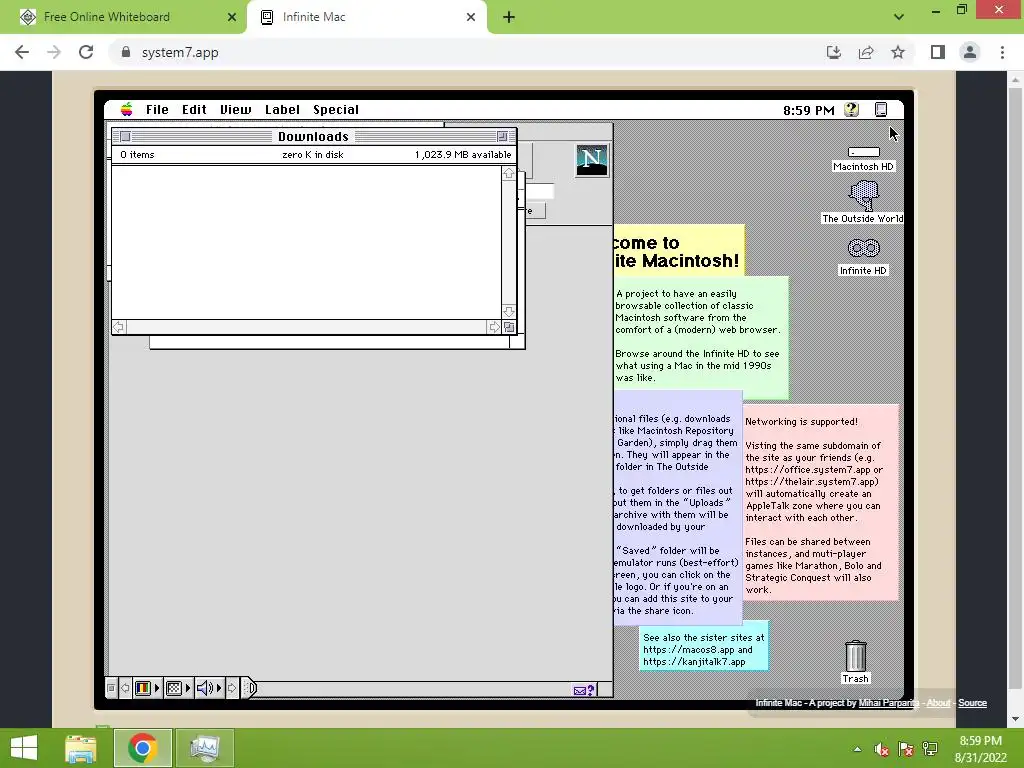
Task: Open the About link
Action: 938,703
